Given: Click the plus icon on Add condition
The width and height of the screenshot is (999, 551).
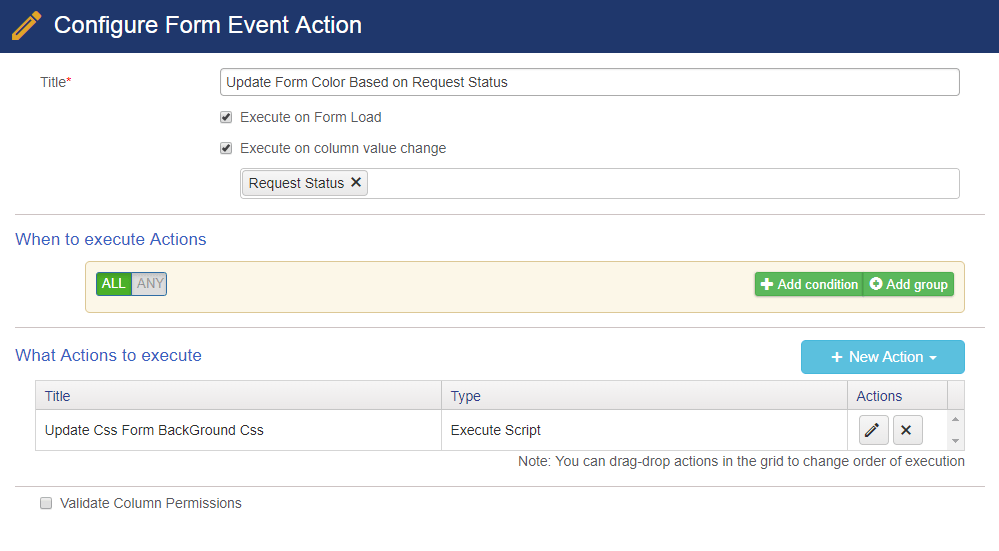Looking at the screenshot, I should point(767,284).
